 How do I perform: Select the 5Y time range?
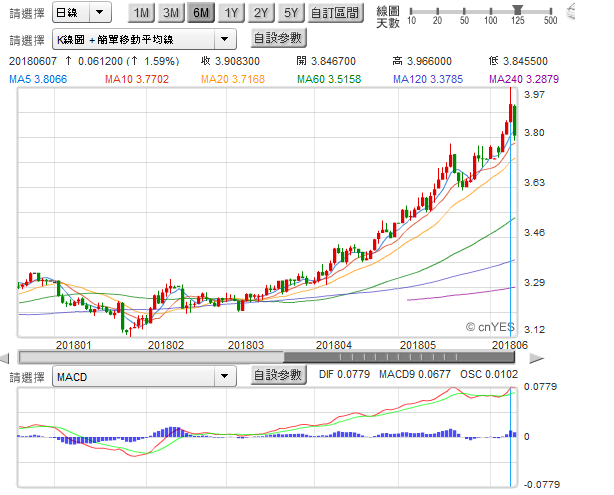[291, 13]
